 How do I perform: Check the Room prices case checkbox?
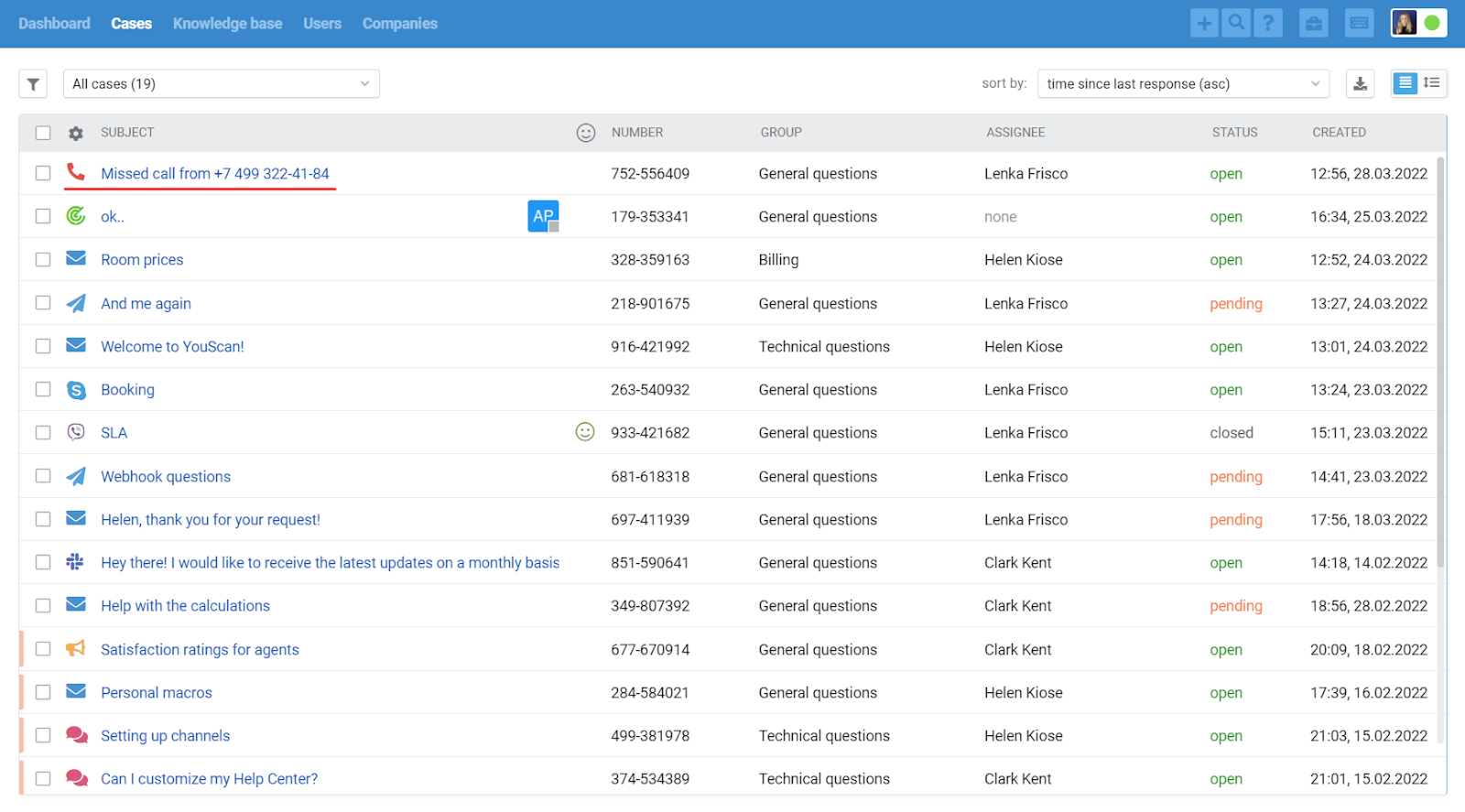tap(43, 259)
